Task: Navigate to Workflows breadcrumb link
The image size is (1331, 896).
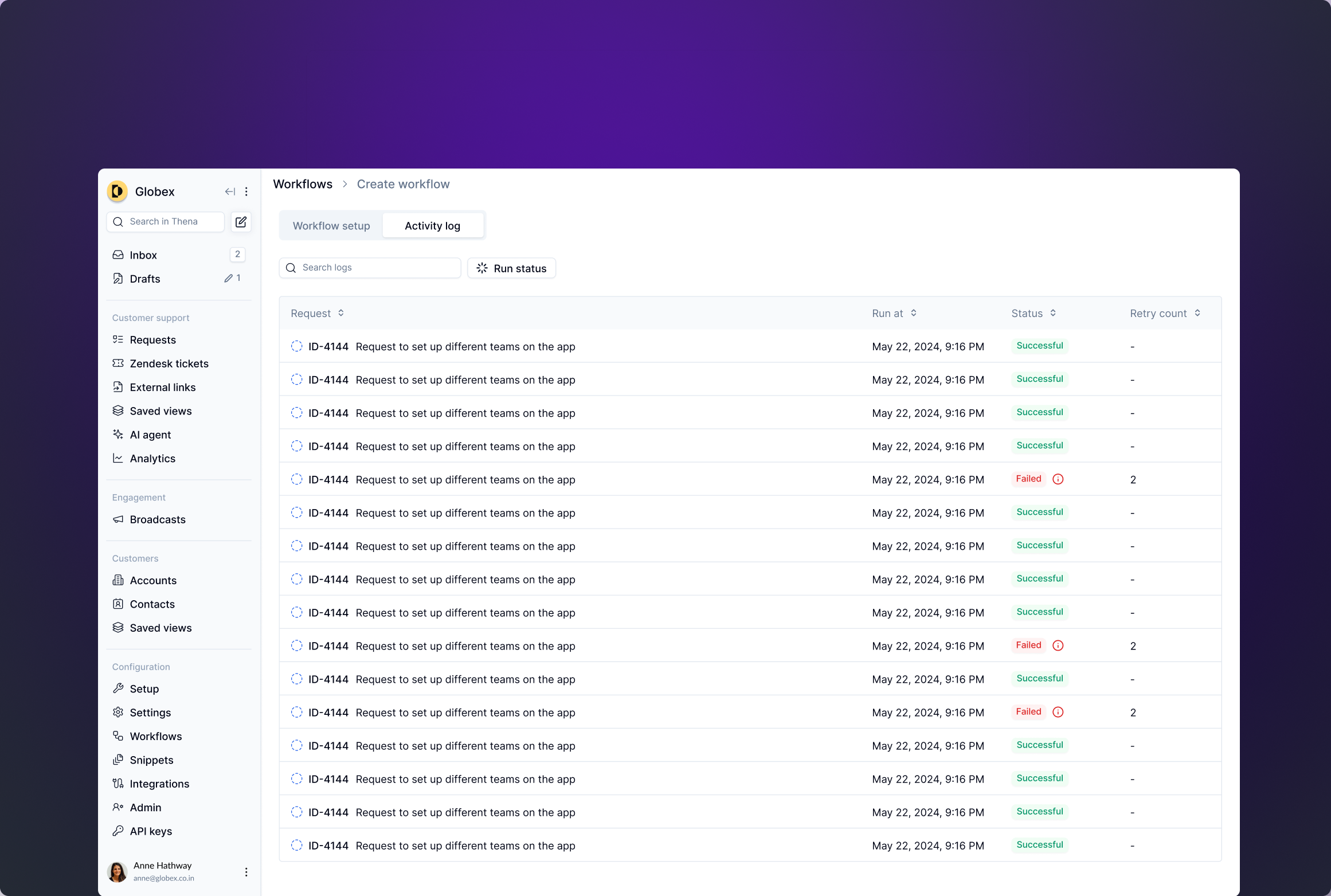Action: 303,184
